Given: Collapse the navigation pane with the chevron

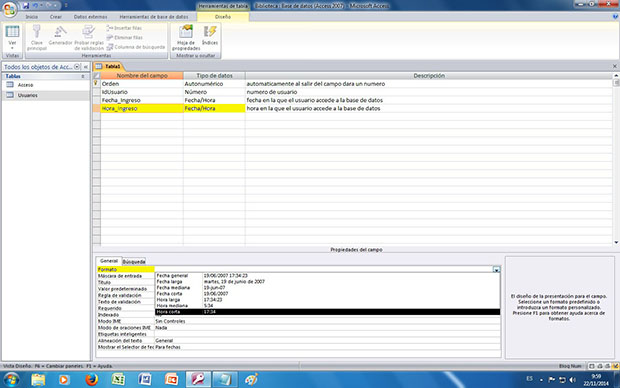Looking at the screenshot, I should (x=85, y=67).
